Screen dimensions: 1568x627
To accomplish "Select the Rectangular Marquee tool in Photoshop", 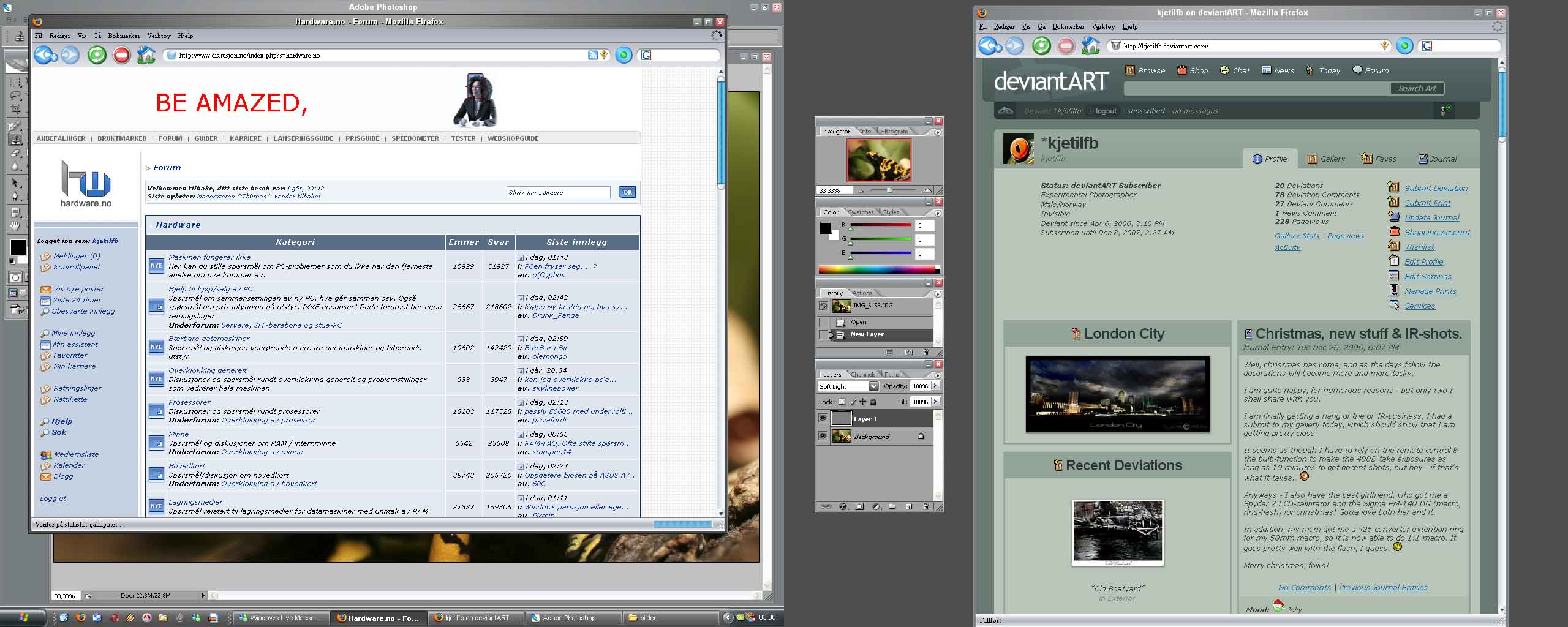I will tap(16, 82).
